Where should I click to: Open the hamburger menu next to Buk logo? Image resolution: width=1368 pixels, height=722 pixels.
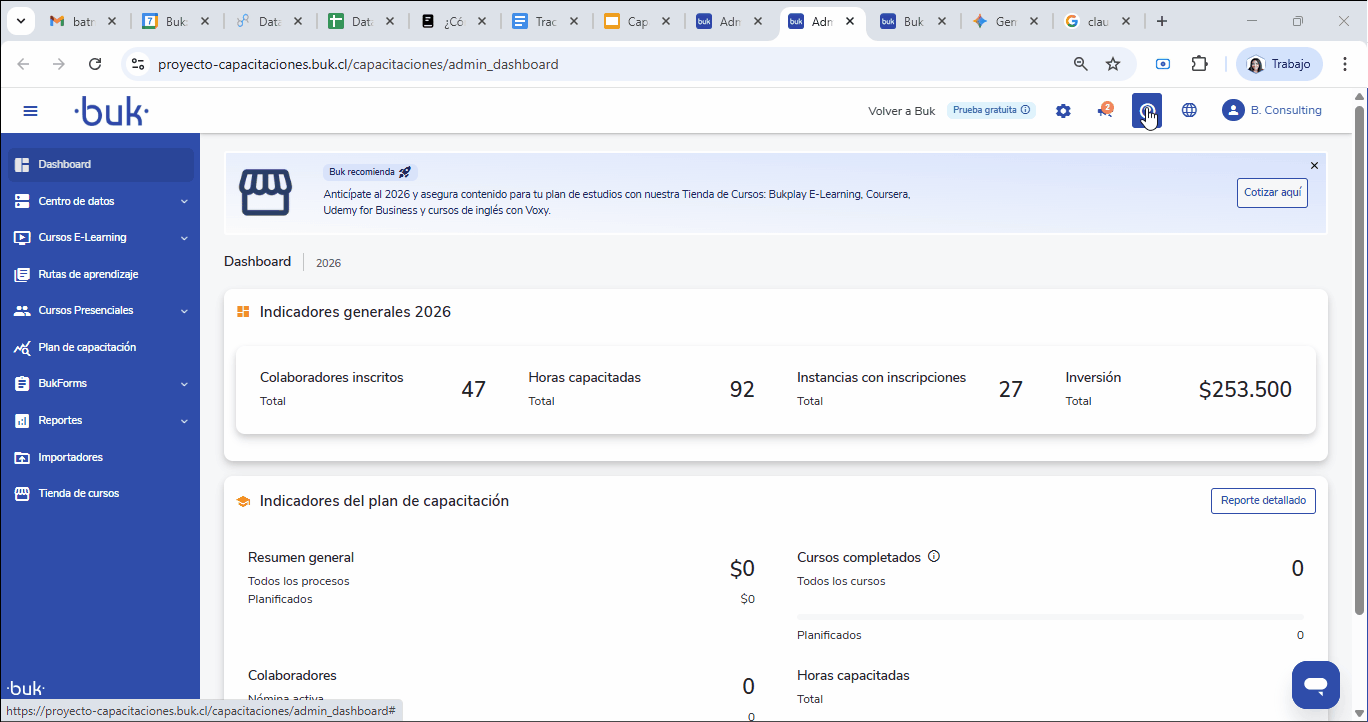(x=30, y=111)
